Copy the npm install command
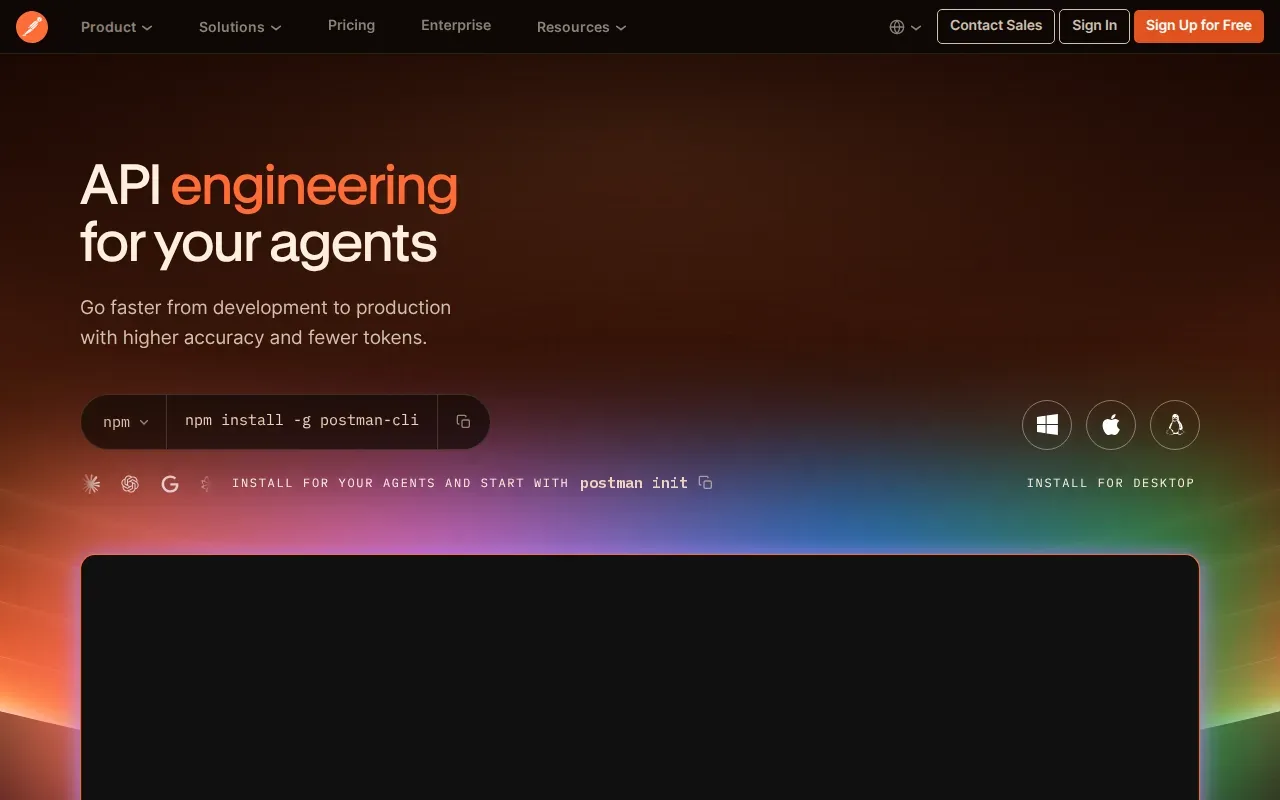The image size is (1280, 800). pos(463,422)
